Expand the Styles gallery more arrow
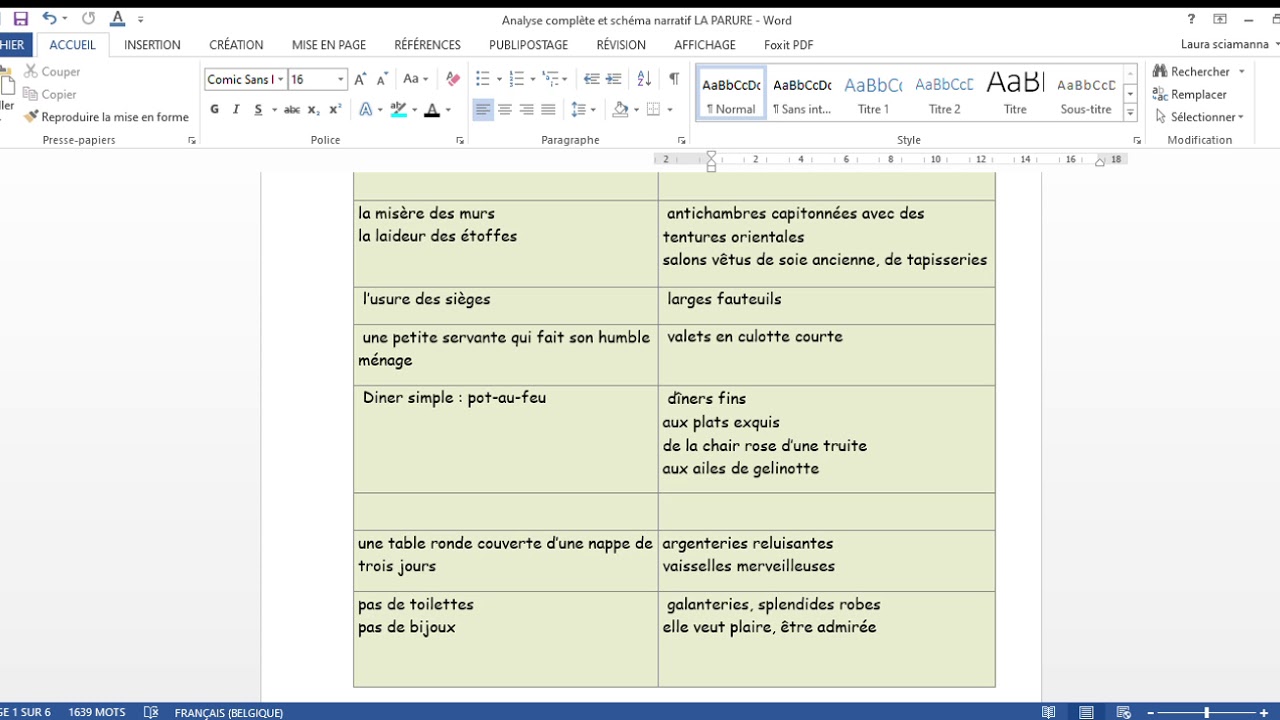1280x720 pixels. [1131, 113]
